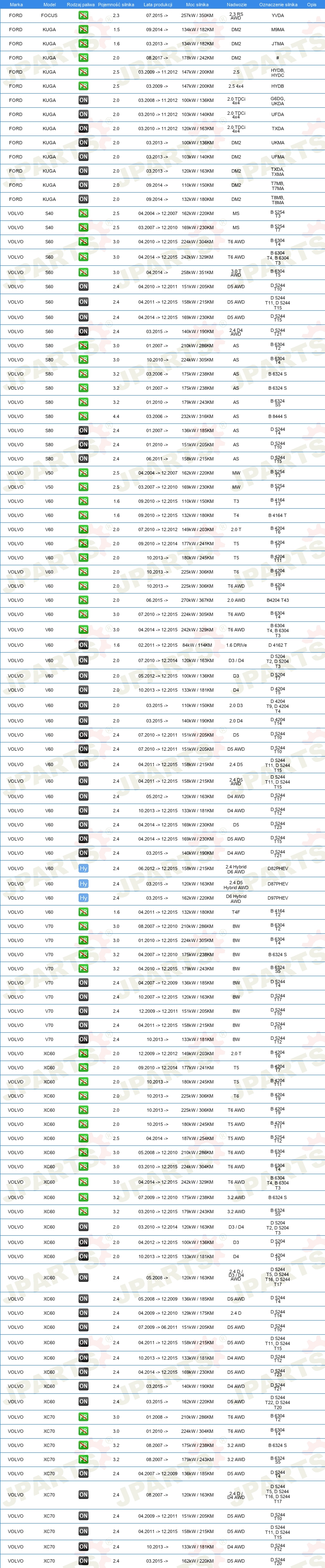Image resolution: width=325 pixels, height=1568 pixels.
Task: Click the M9MA engine code cell
Action: 278,29
